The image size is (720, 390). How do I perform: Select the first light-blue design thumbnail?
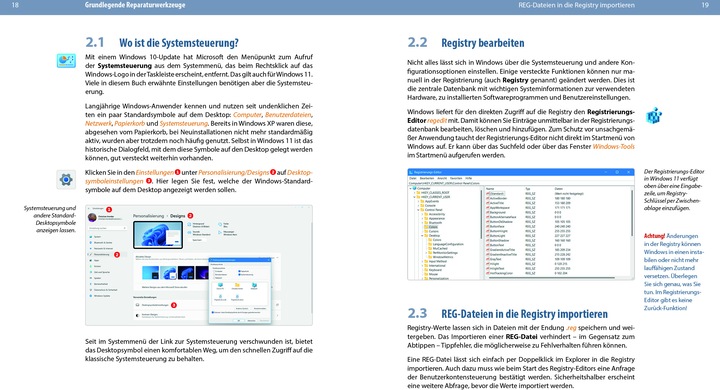(x=151, y=273)
